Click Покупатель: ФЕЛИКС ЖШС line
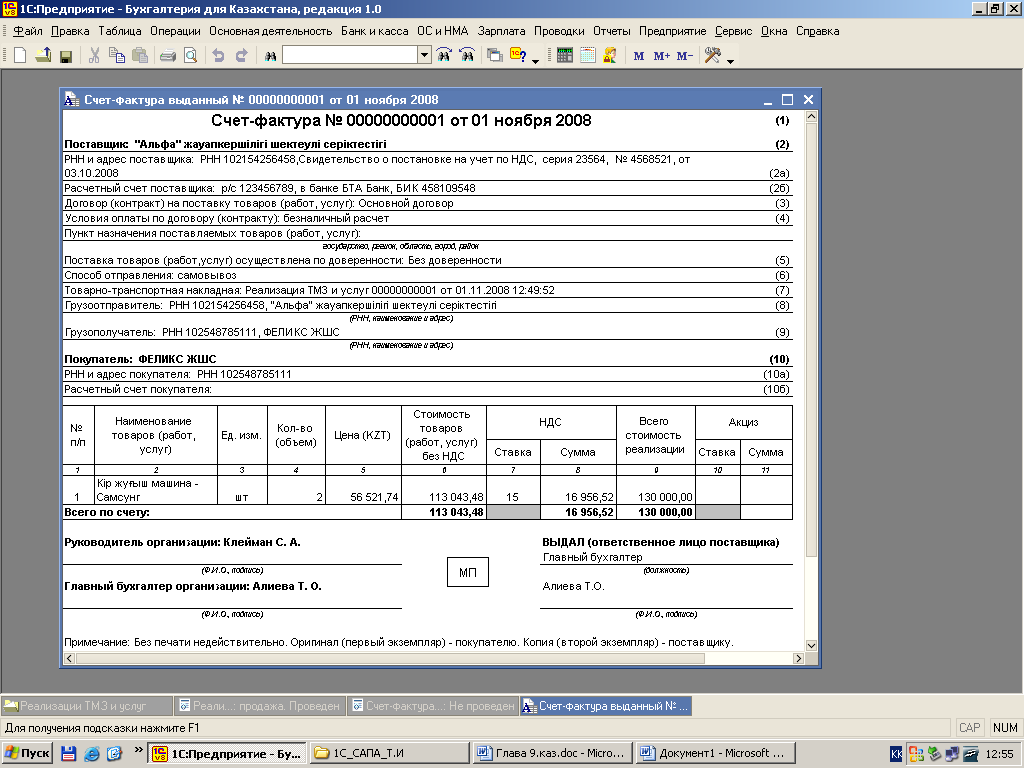The image size is (1024, 768). click(x=427, y=359)
